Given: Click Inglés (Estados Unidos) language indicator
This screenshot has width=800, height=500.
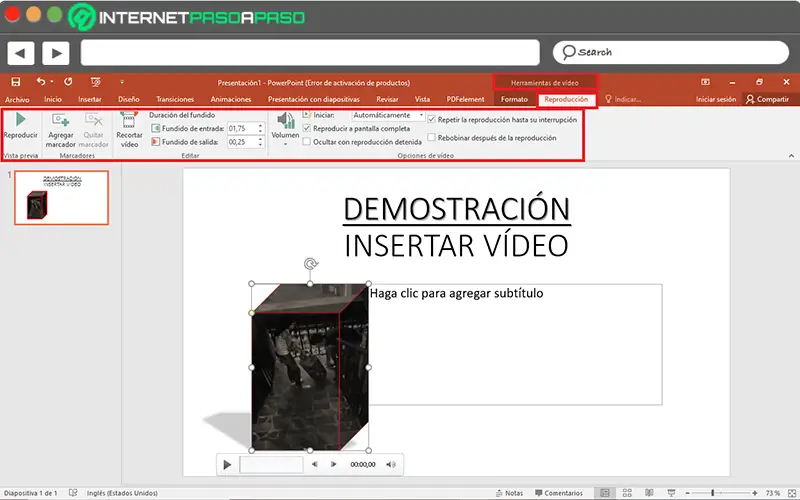Looking at the screenshot, I should pyautogui.click(x=122, y=493).
